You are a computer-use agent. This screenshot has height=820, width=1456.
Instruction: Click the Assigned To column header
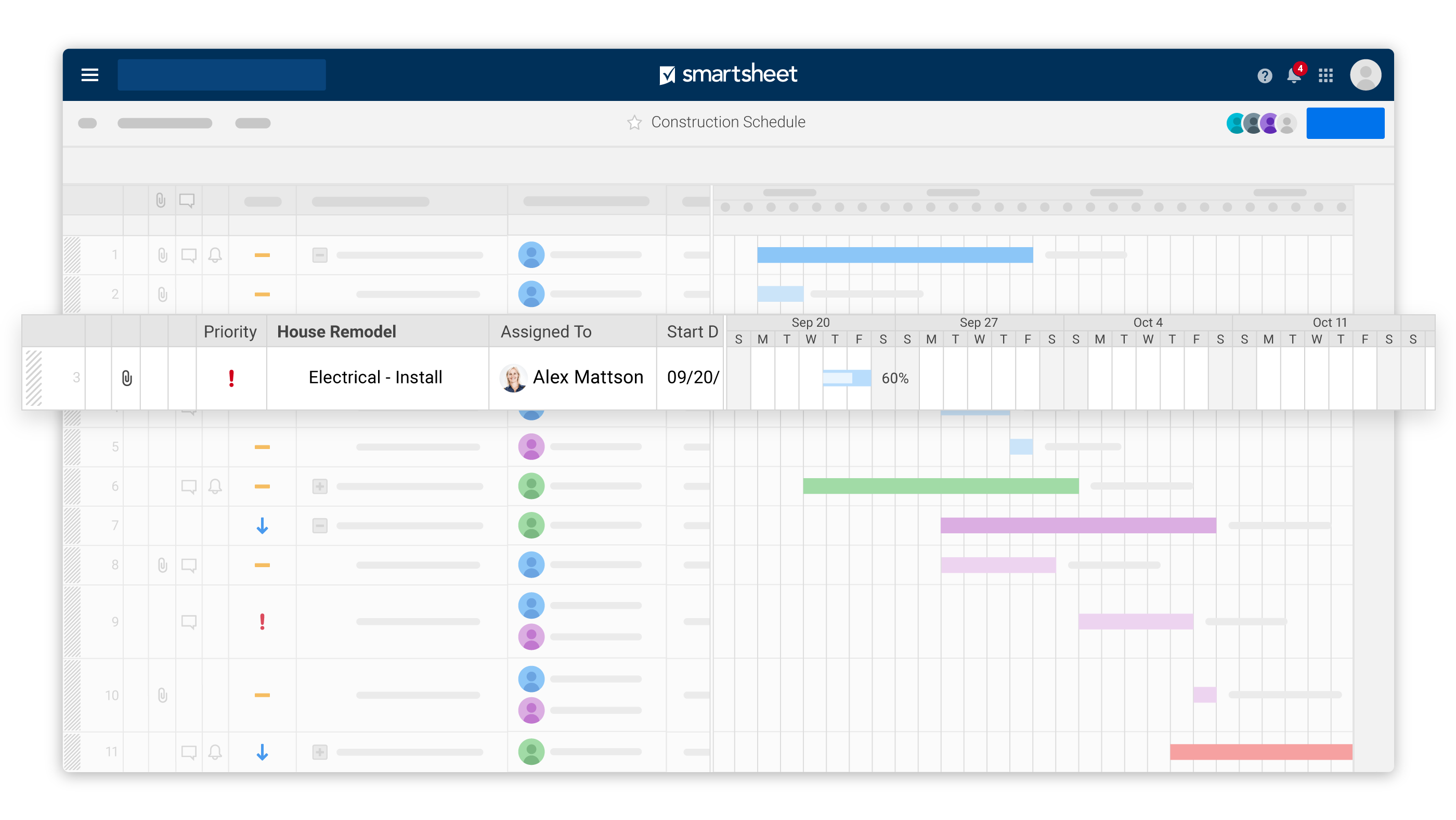[x=546, y=331]
